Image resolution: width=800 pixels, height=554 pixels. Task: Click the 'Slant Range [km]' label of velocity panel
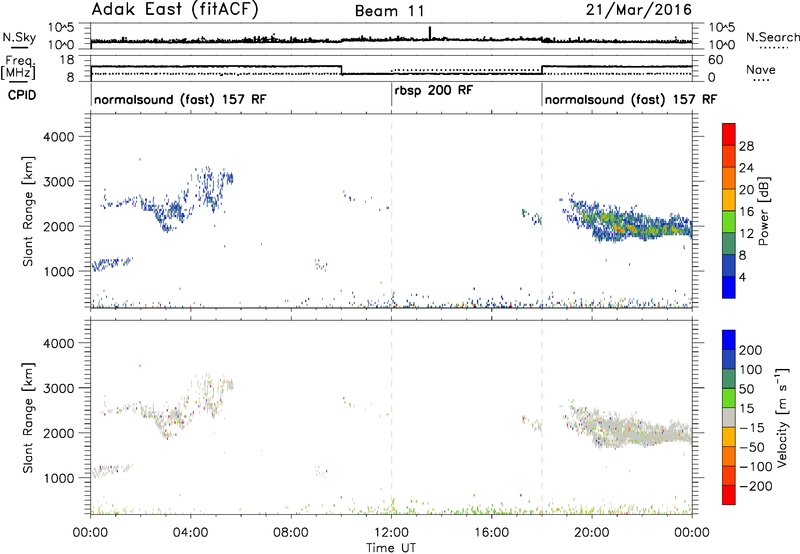28,417
